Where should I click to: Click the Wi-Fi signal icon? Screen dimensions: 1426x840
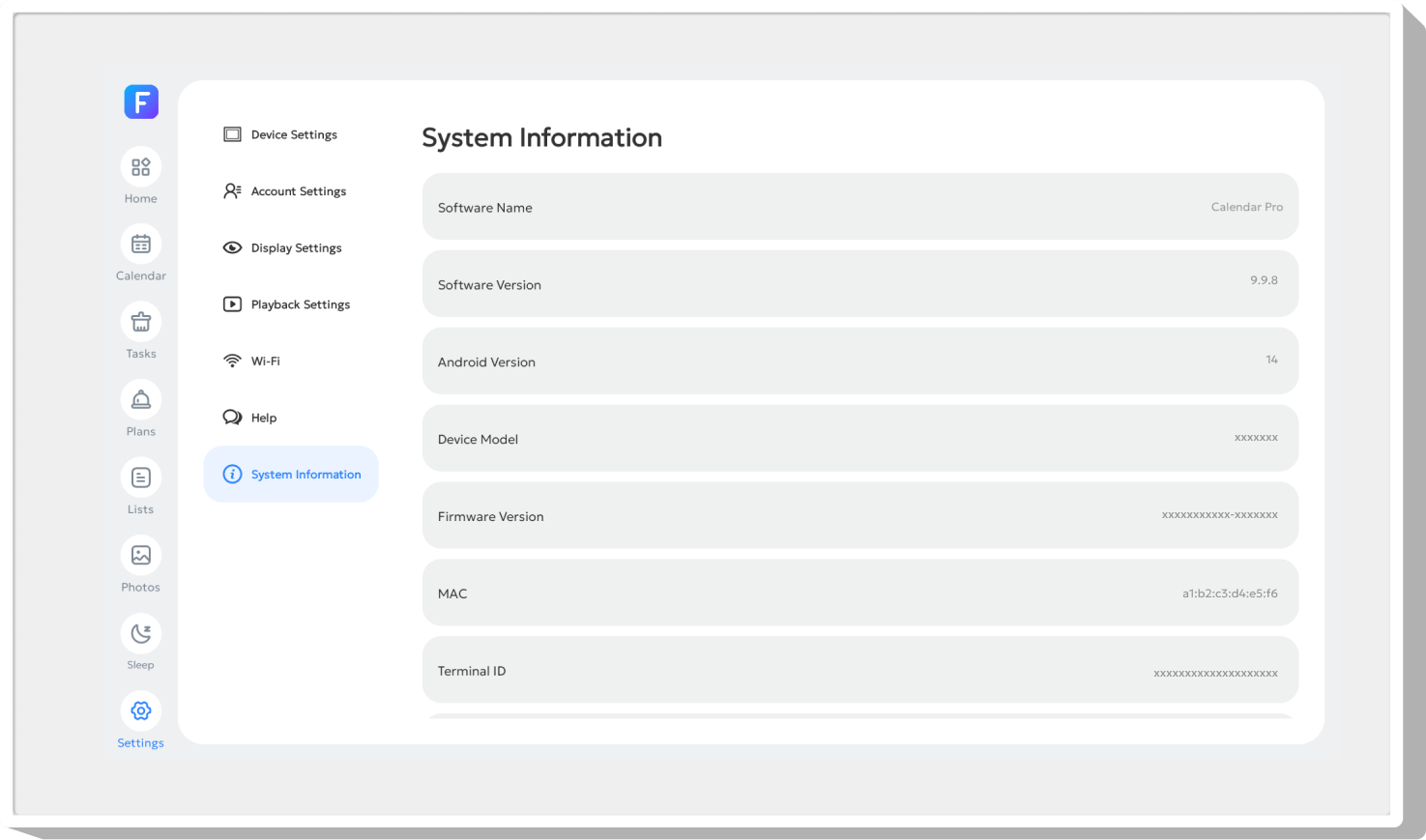(x=232, y=361)
